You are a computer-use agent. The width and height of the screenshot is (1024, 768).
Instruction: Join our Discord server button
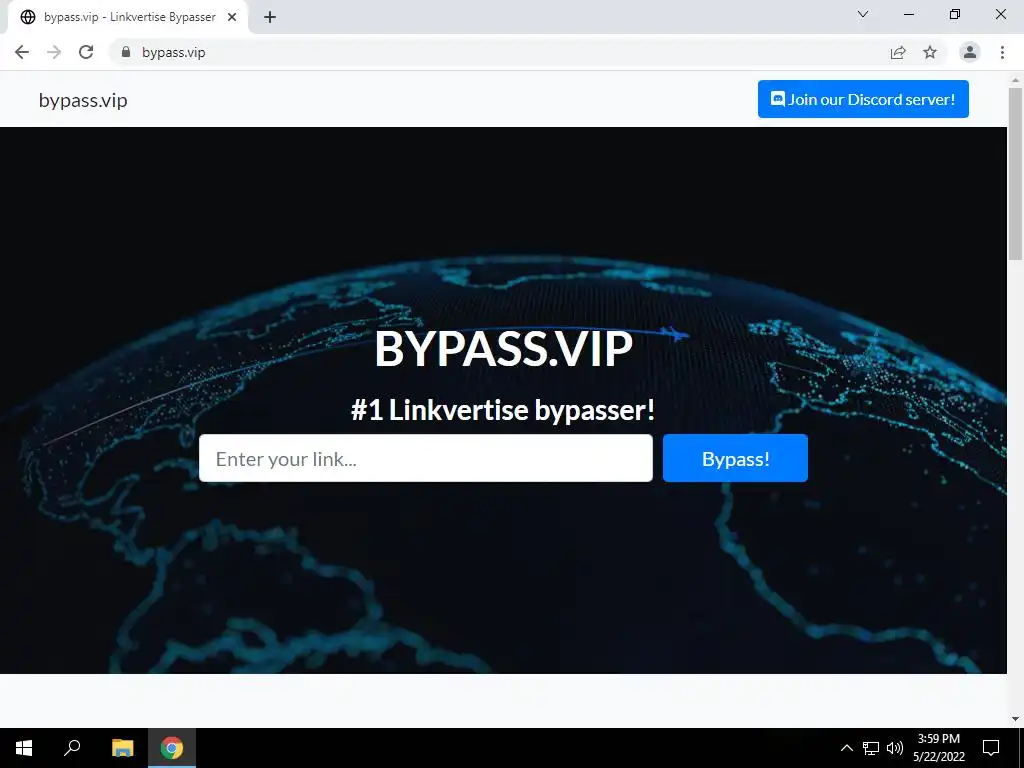[863, 99]
